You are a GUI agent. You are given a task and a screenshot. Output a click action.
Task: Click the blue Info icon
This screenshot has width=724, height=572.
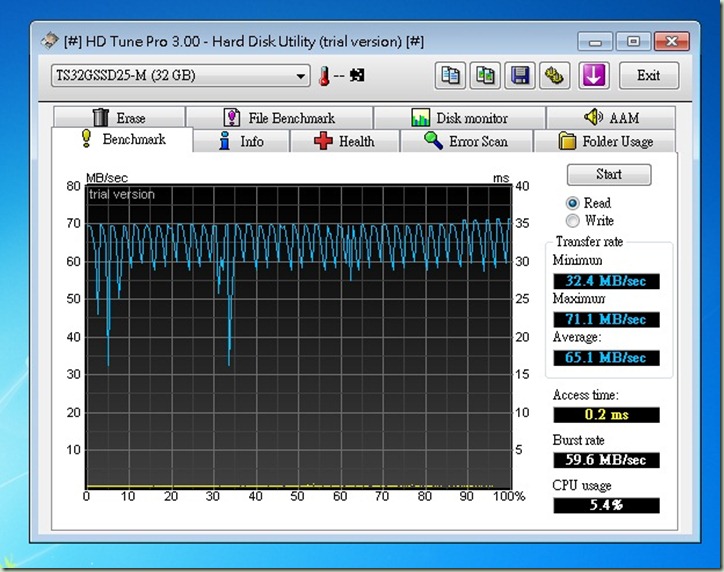point(225,140)
